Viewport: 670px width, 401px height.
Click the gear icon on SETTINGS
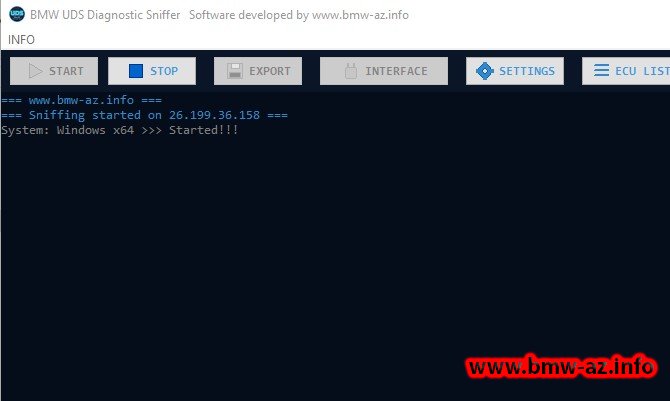(x=485, y=71)
